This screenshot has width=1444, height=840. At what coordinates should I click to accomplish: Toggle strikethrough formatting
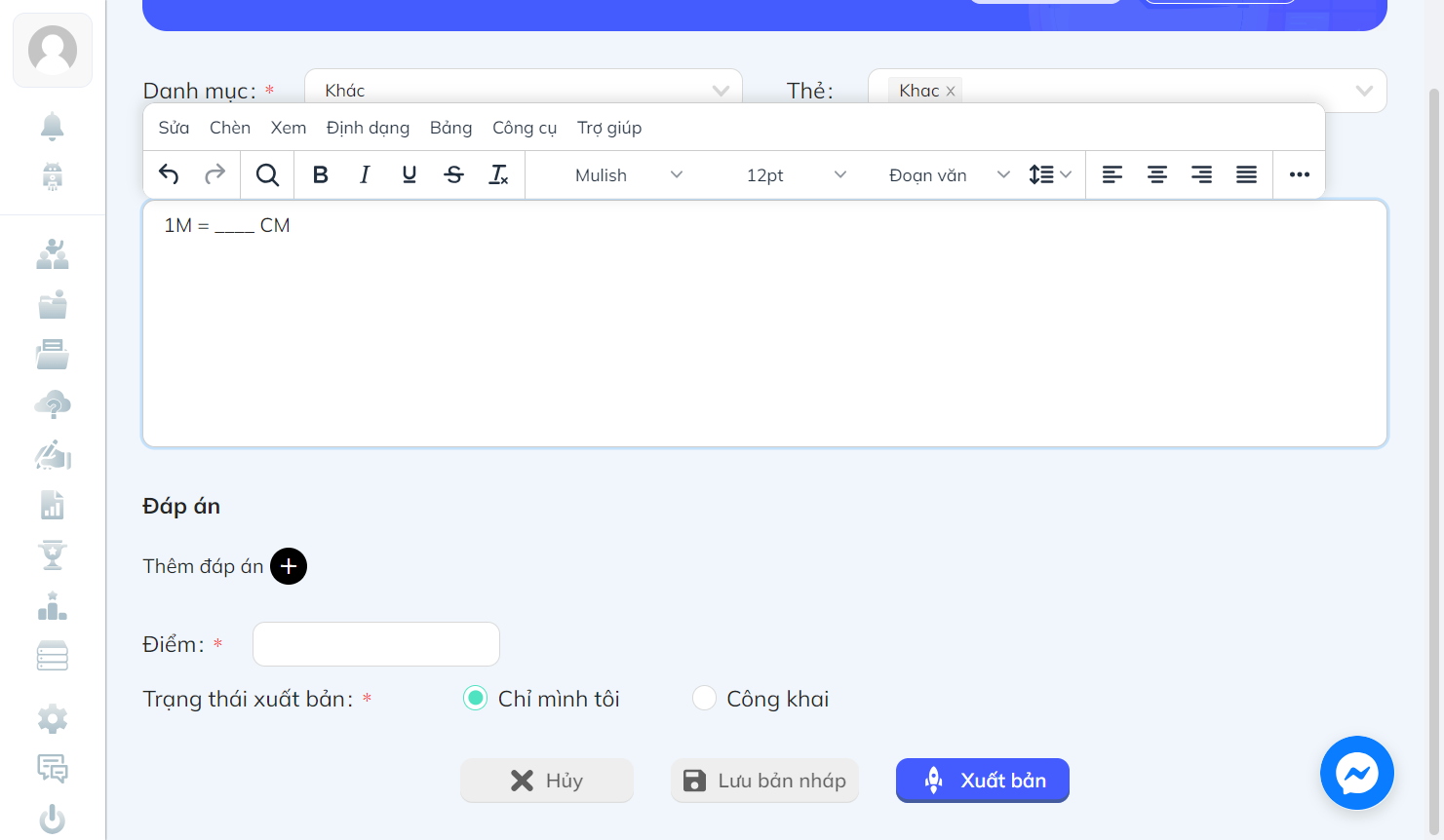(454, 174)
